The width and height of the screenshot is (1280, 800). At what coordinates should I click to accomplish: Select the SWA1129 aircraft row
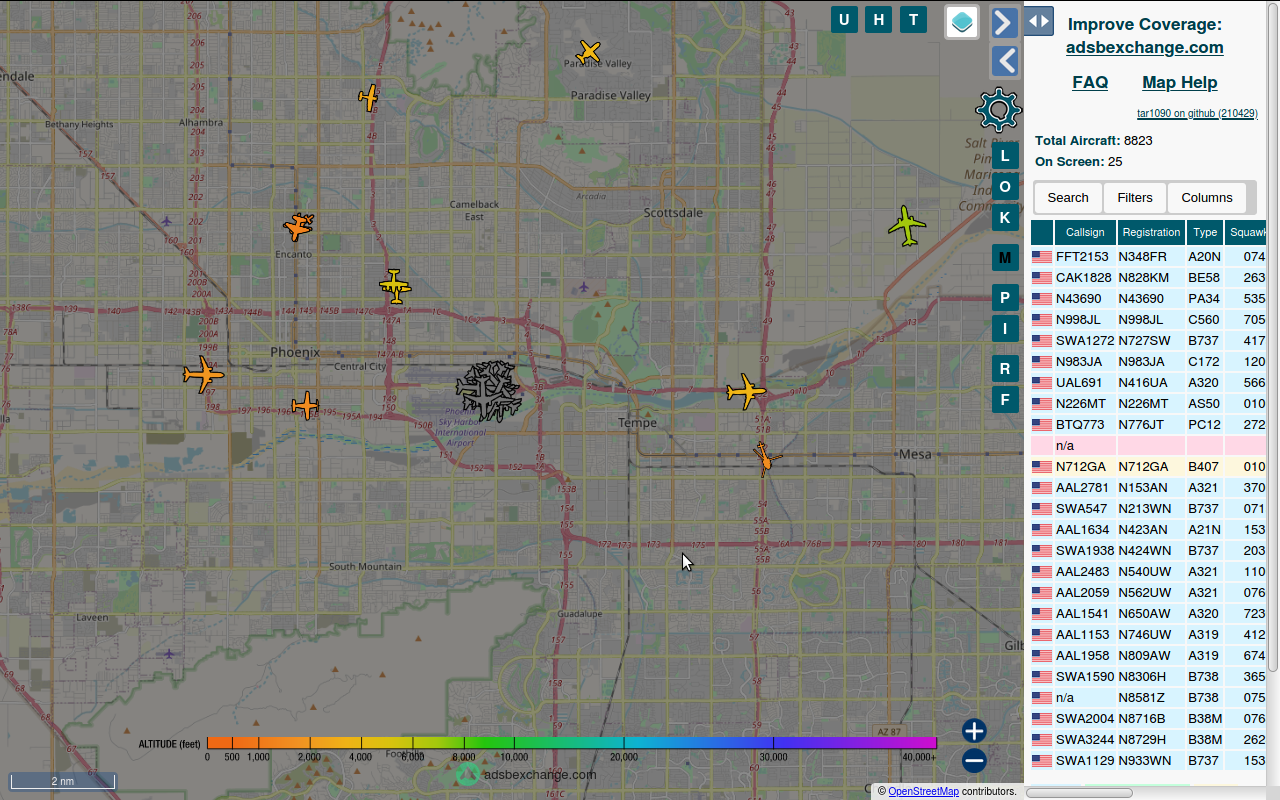pyautogui.click(x=1148, y=761)
